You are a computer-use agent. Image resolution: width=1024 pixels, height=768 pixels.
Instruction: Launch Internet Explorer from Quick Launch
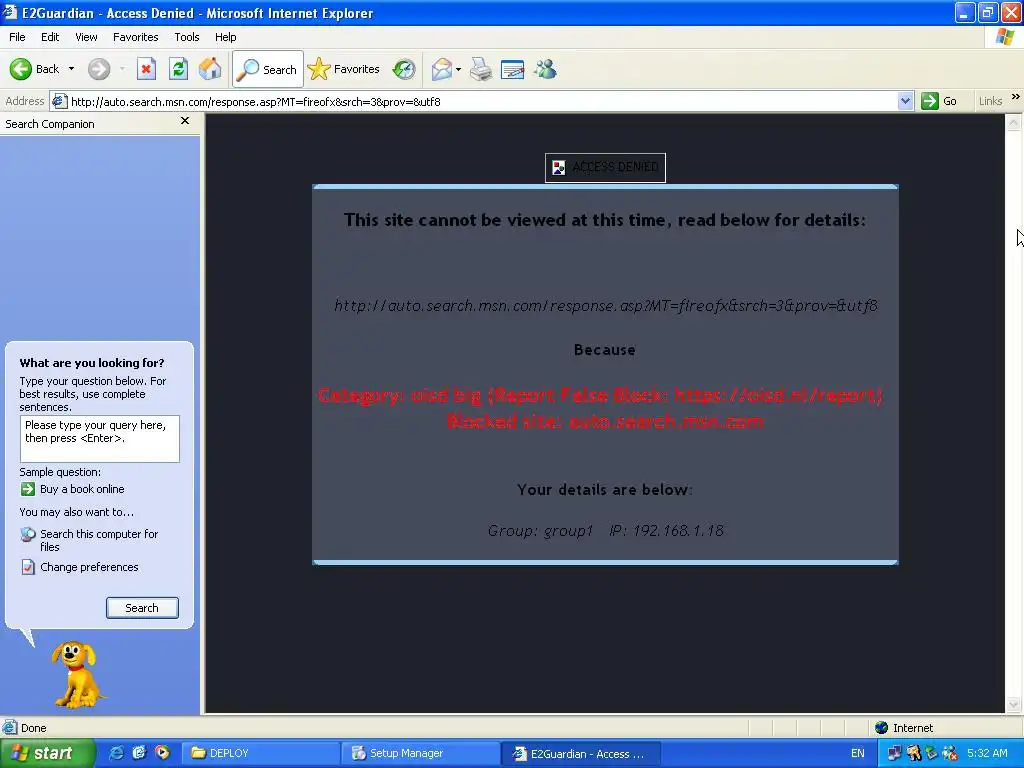116,753
